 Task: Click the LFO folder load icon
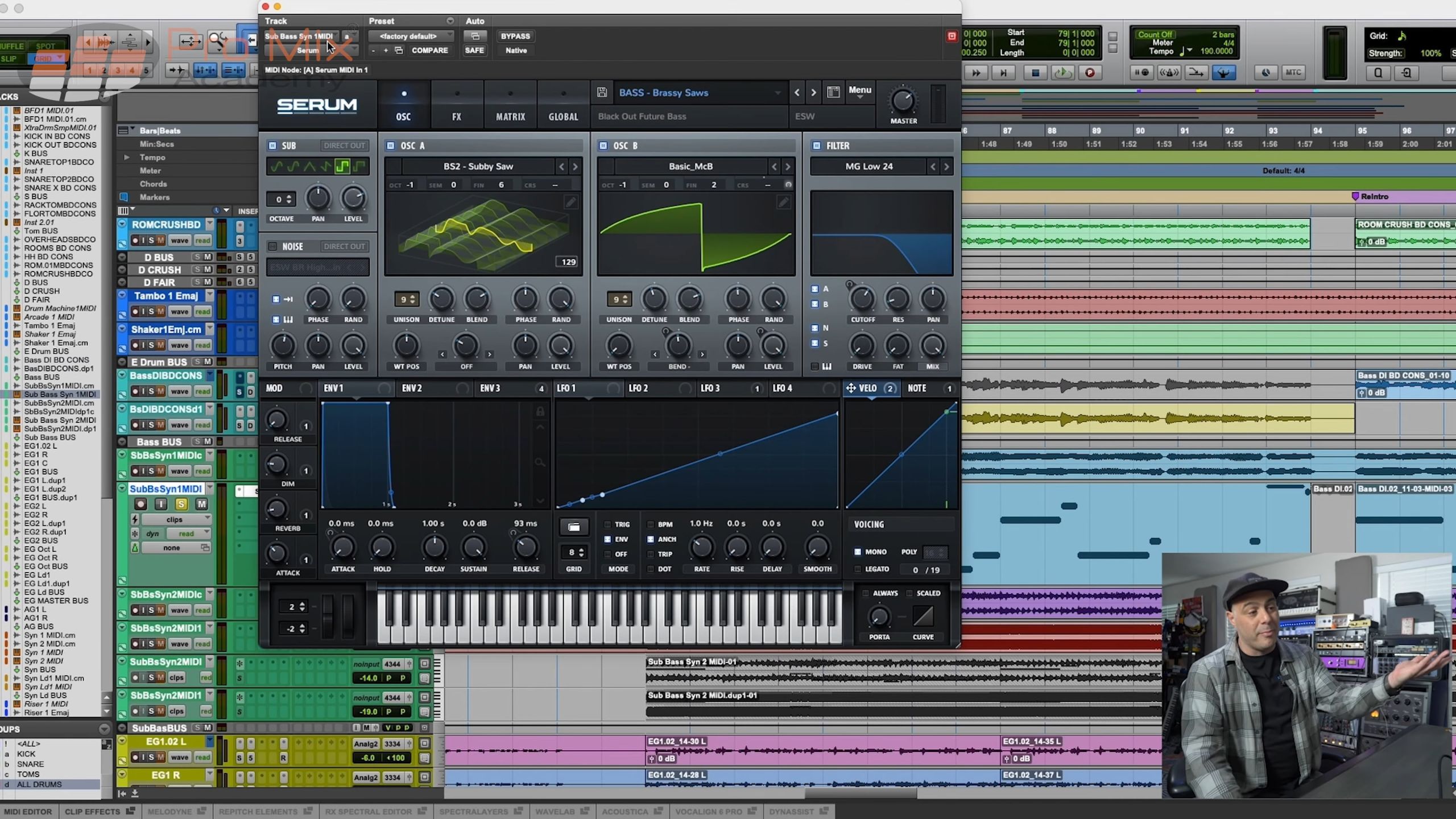574,527
